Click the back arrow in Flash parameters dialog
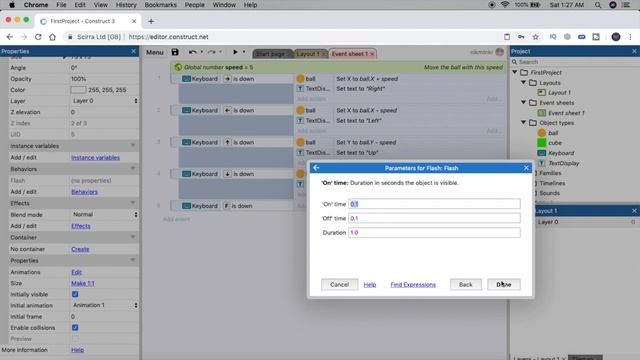The width and height of the screenshot is (640, 360). coord(316,168)
